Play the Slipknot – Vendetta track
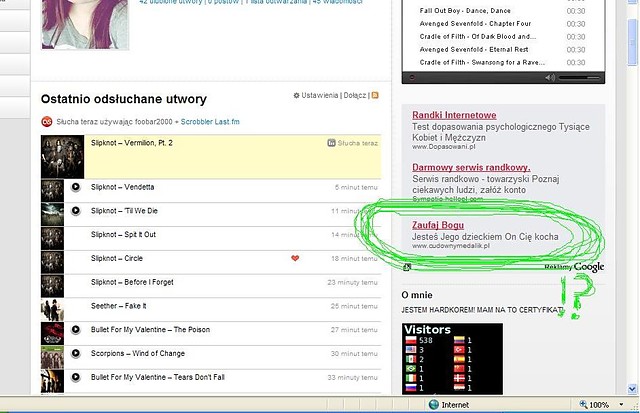The width and height of the screenshot is (640, 413). click(76, 187)
